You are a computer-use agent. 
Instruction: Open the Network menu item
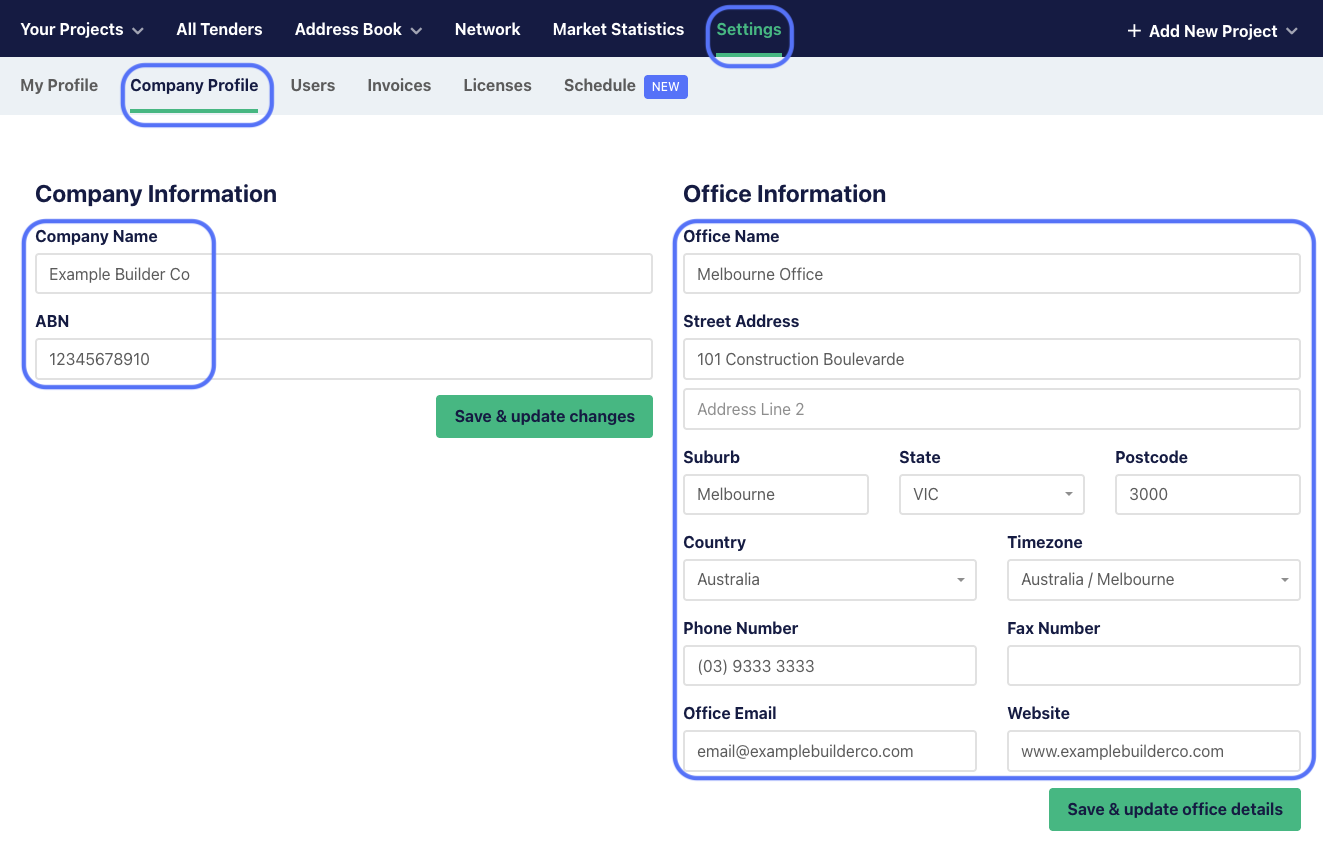click(487, 30)
